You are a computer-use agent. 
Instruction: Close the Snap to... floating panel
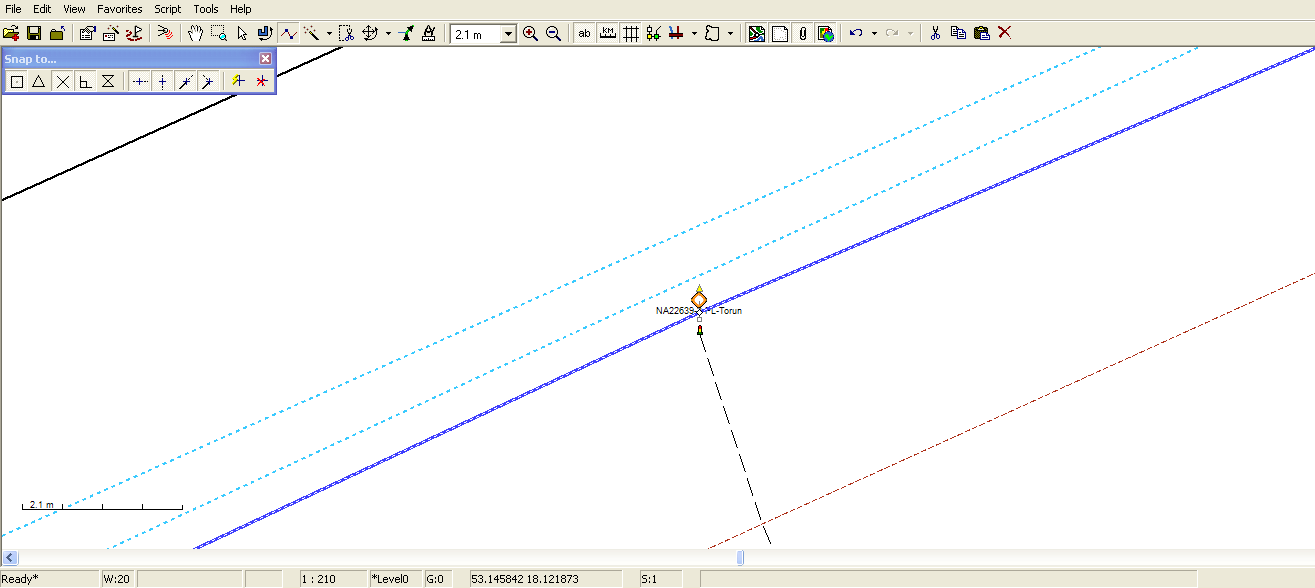pyautogui.click(x=265, y=59)
